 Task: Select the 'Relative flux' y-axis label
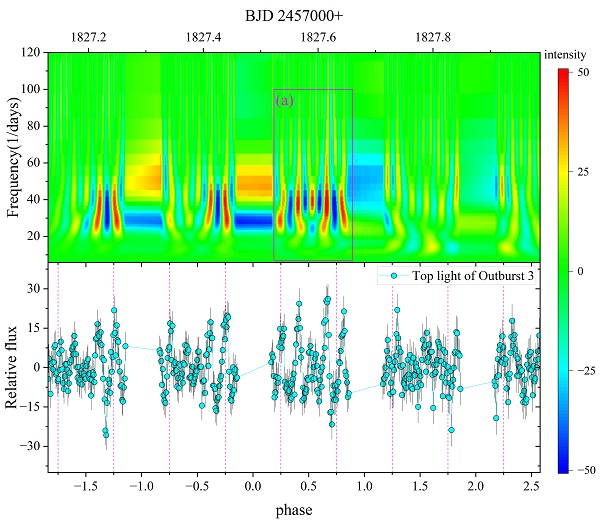coord(14,367)
